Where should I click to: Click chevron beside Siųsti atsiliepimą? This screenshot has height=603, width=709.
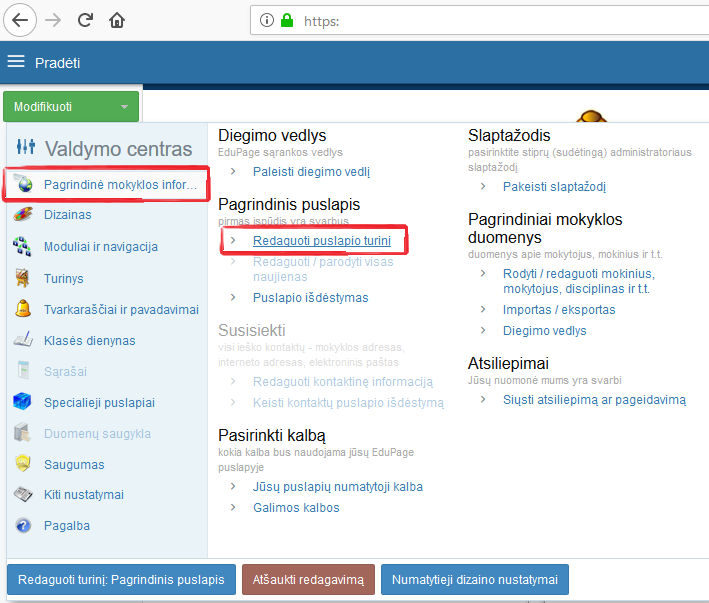pos(483,399)
